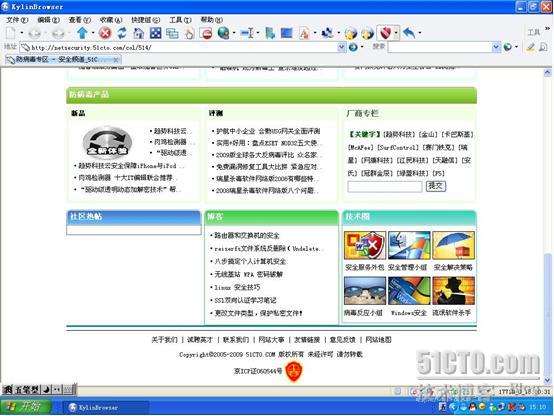The height and width of the screenshot is (416, 554).
Task: Open the 安全管理小组 thumbnail image
Action: tap(409, 246)
